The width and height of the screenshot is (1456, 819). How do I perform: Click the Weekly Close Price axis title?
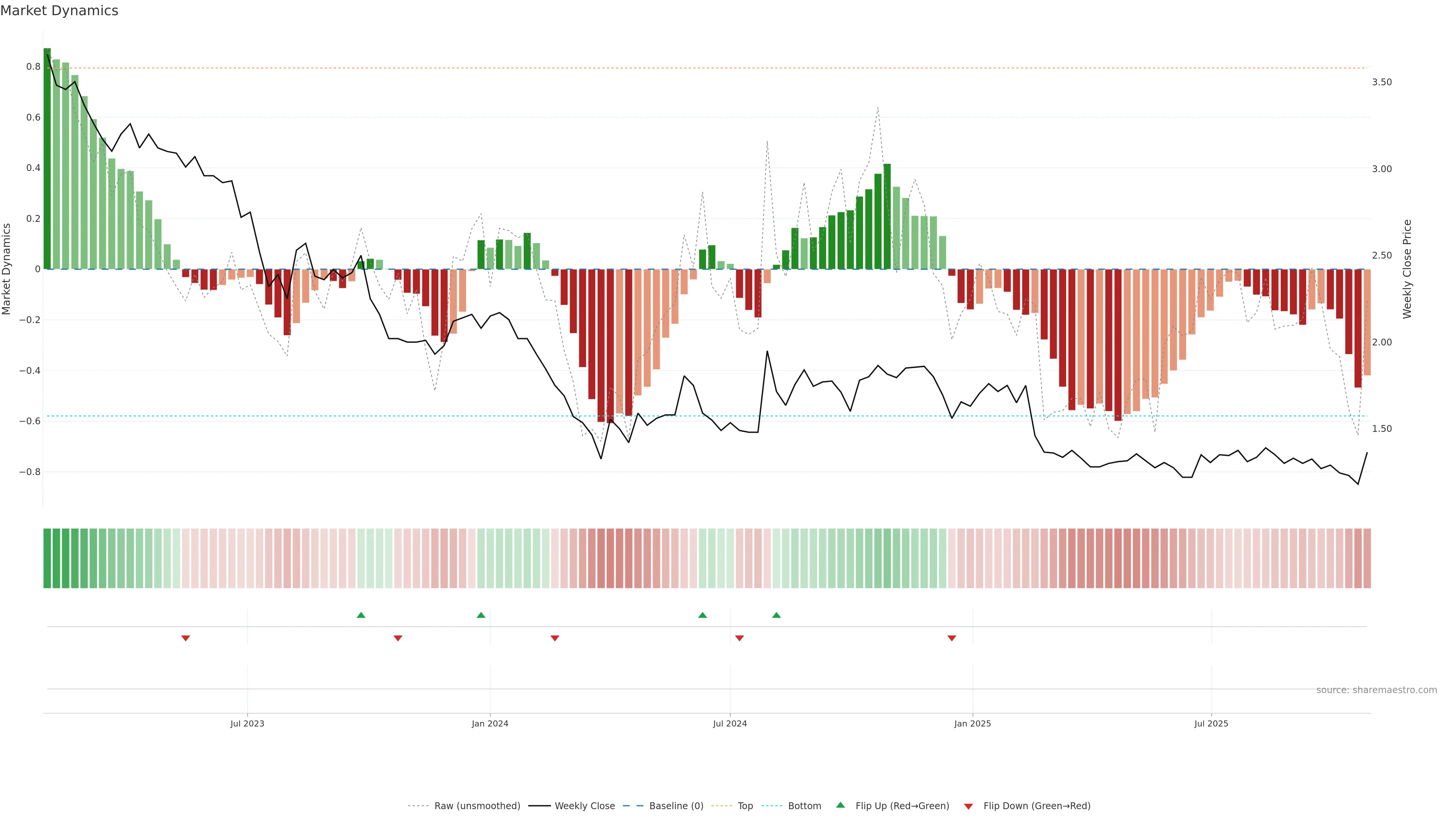1407,269
